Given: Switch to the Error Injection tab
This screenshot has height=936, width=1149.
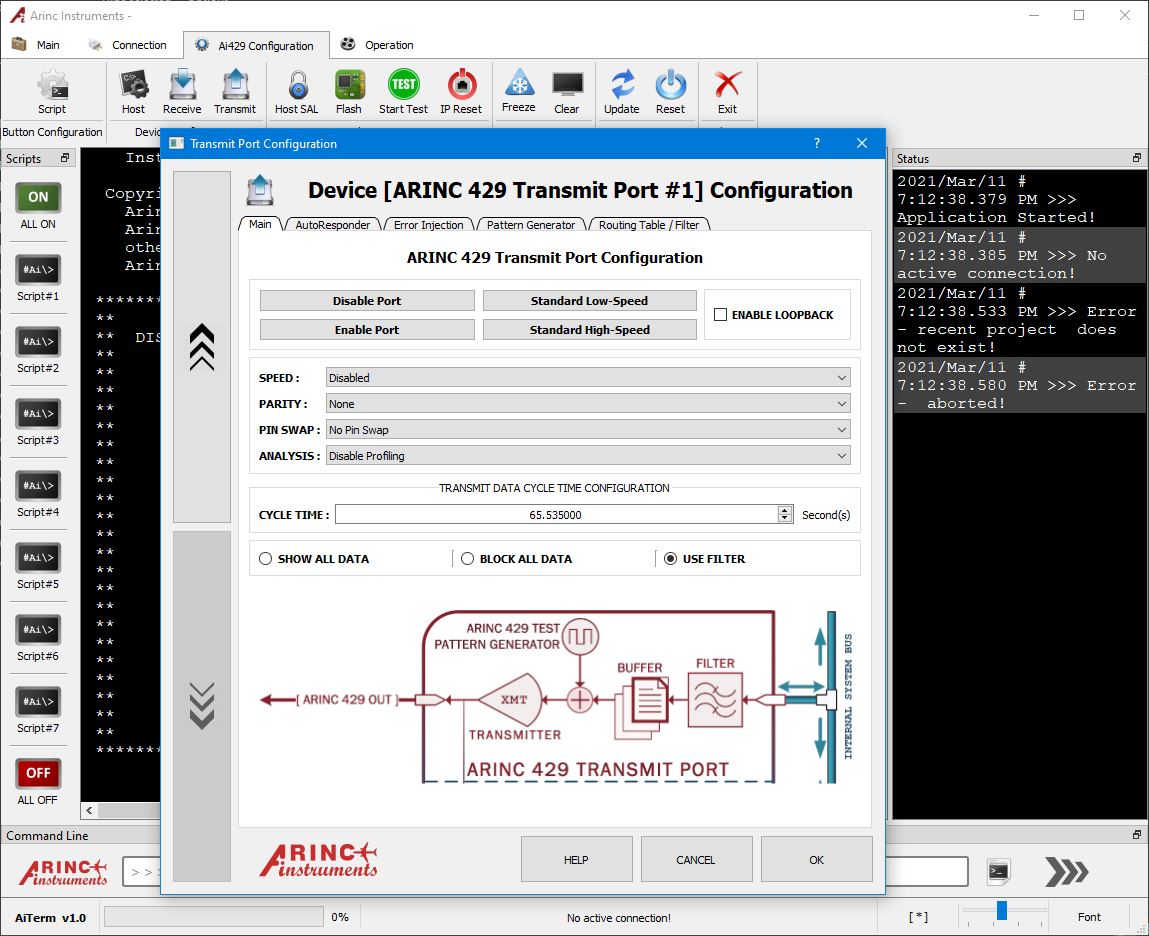Looking at the screenshot, I should click(428, 225).
